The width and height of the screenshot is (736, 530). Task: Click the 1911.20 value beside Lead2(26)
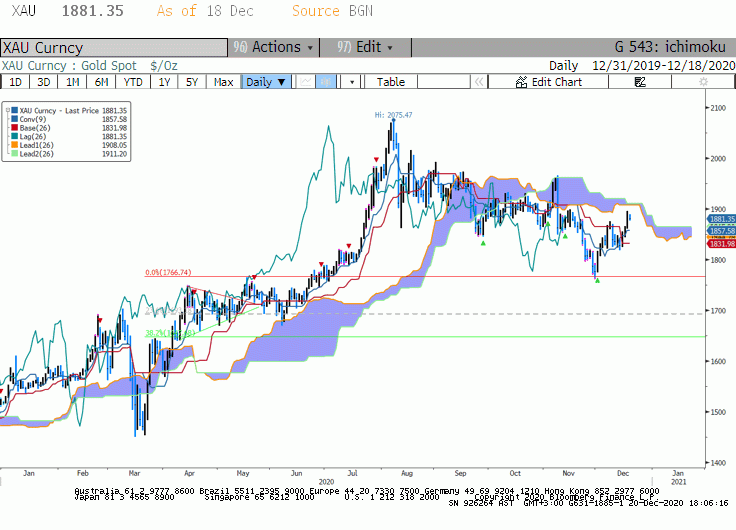click(115, 154)
